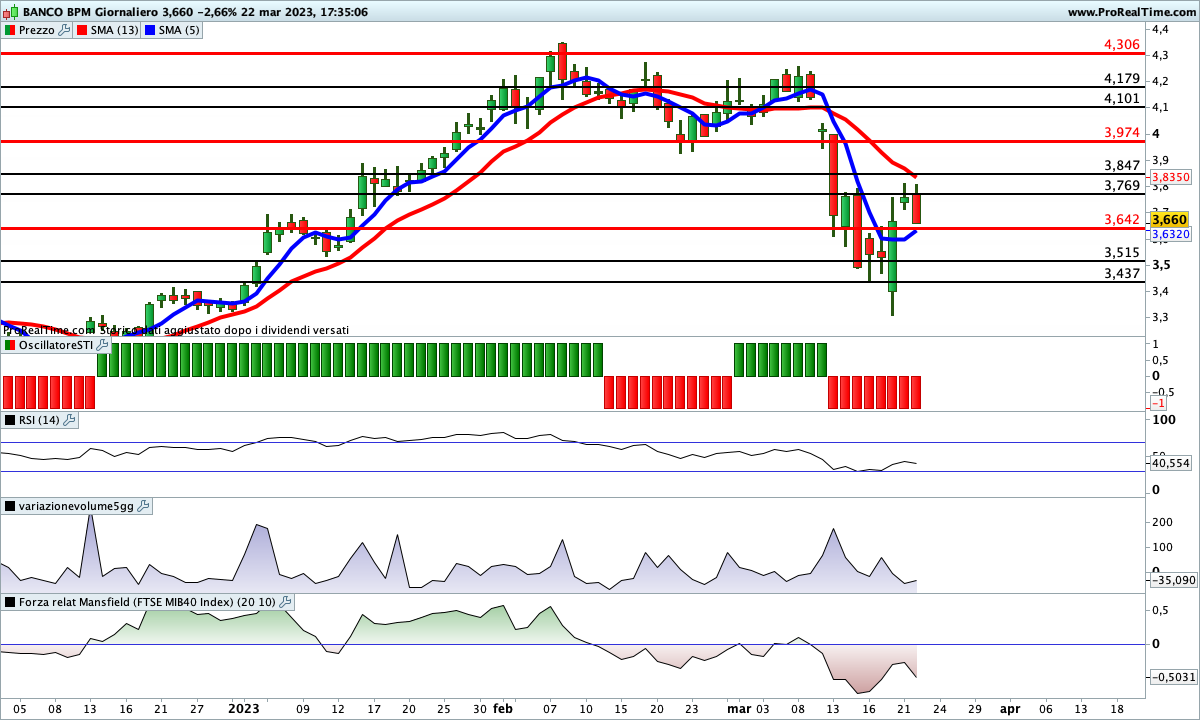This screenshot has width=1200, height=720.
Task: Click the red 3,642 level label
Action: pos(1122,219)
